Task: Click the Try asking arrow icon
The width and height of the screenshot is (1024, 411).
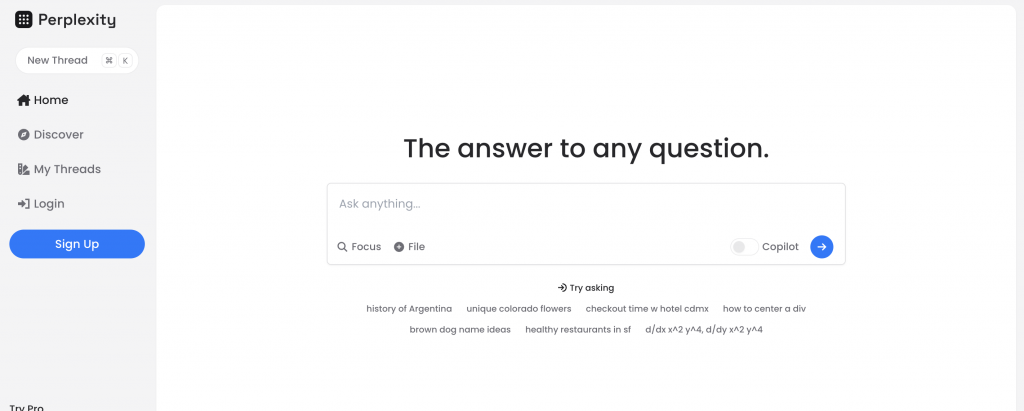Action: pyautogui.click(x=562, y=288)
